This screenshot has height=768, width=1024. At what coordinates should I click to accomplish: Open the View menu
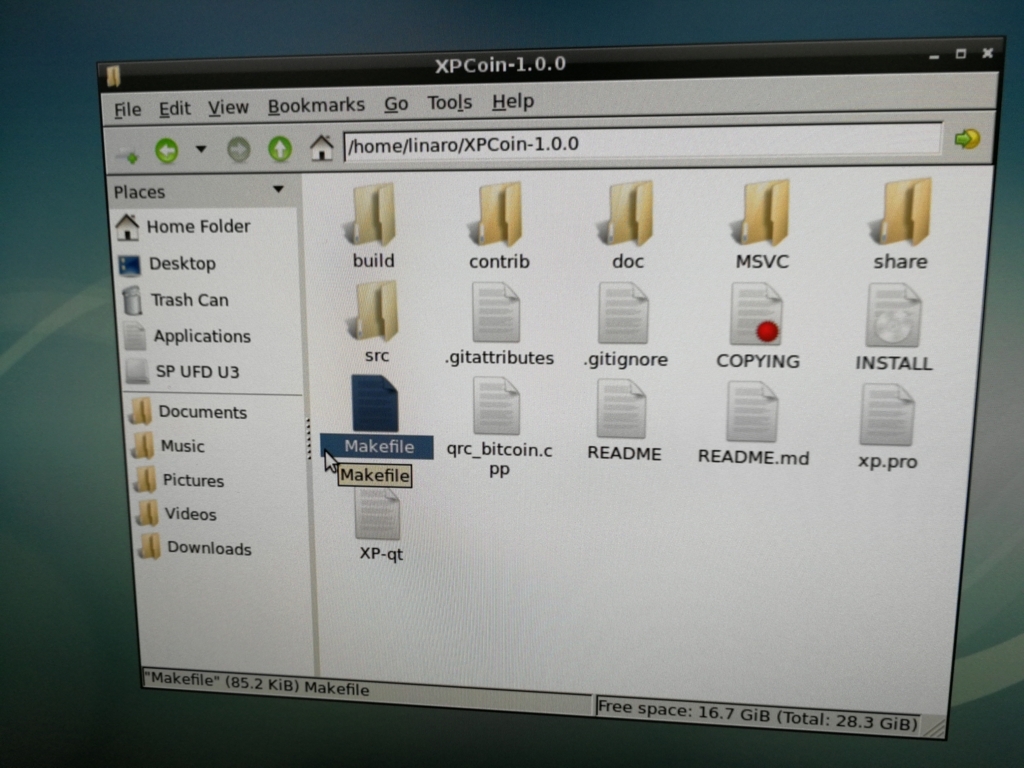[228, 107]
